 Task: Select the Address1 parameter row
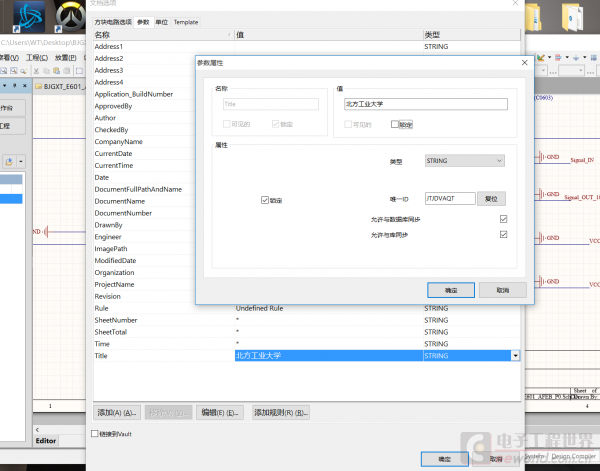[307, 46]
